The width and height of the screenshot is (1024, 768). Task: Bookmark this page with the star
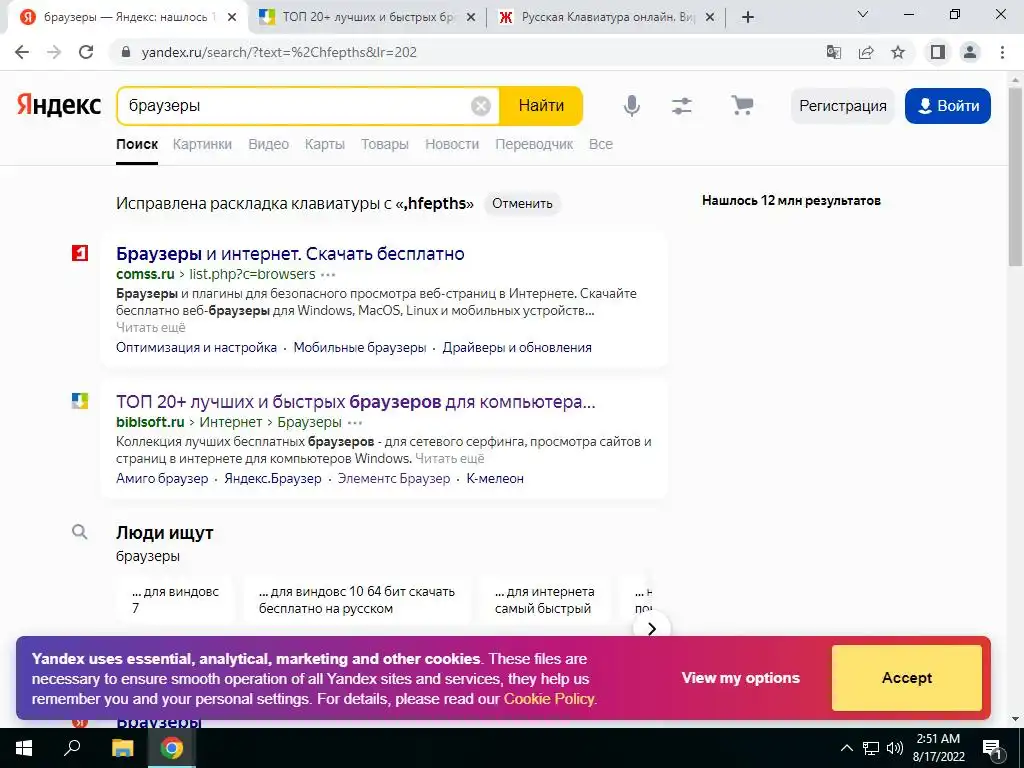tap(898, 52)
